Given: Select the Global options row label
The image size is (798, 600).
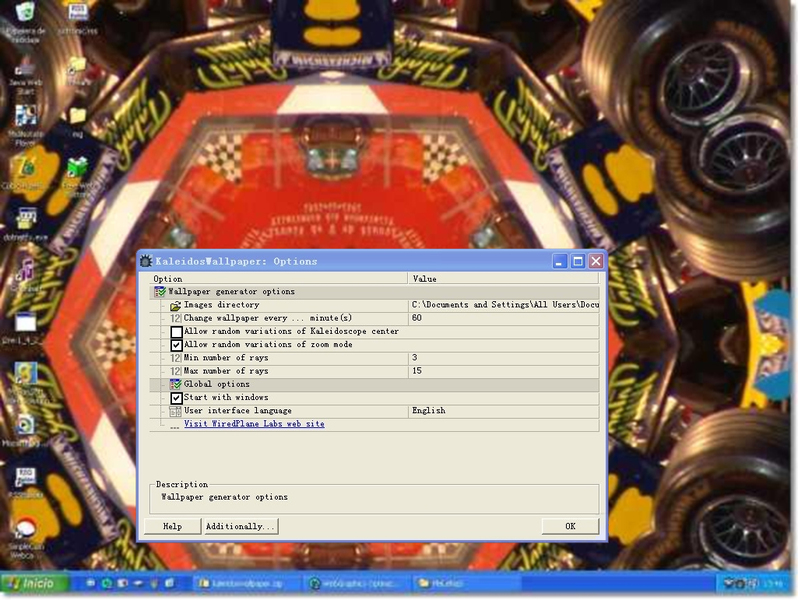Looking at the screenshot, I should (x=217, y=384).
